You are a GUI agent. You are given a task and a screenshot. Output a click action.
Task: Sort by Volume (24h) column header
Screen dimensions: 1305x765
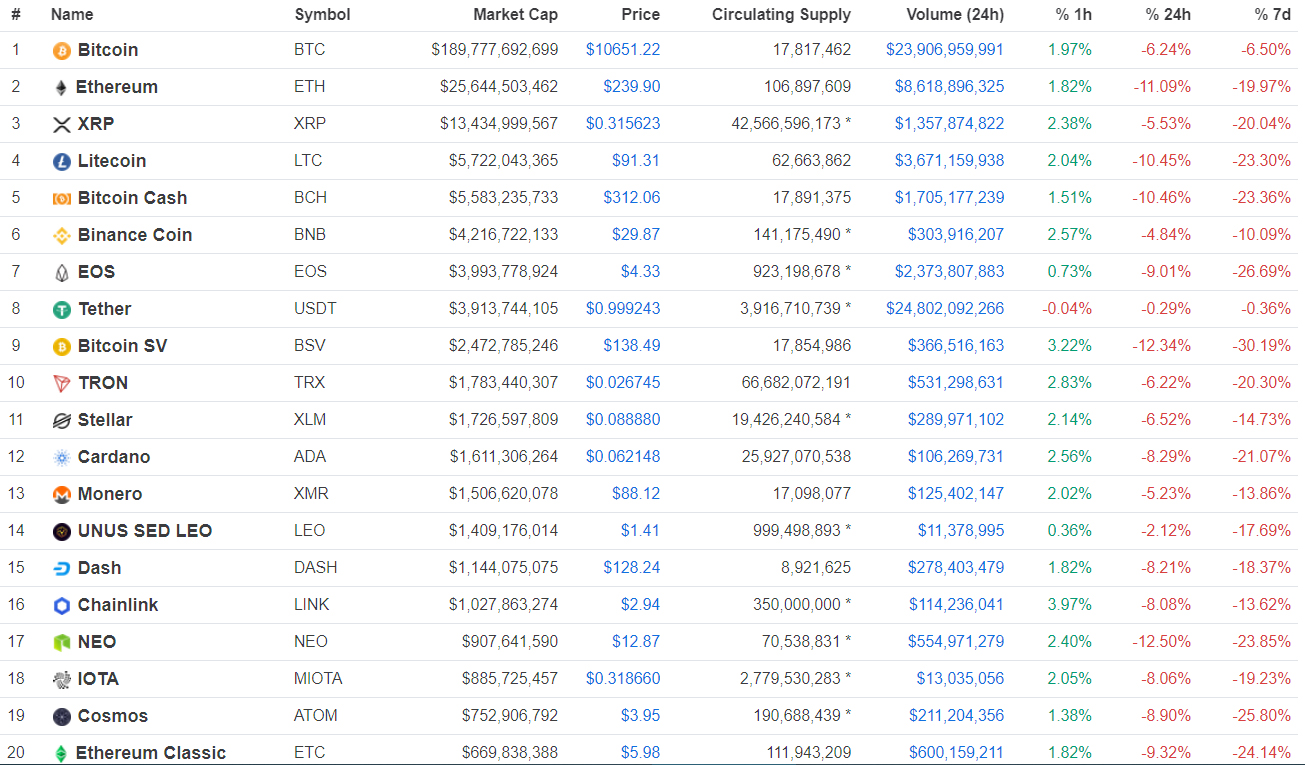tap(954, 15)
